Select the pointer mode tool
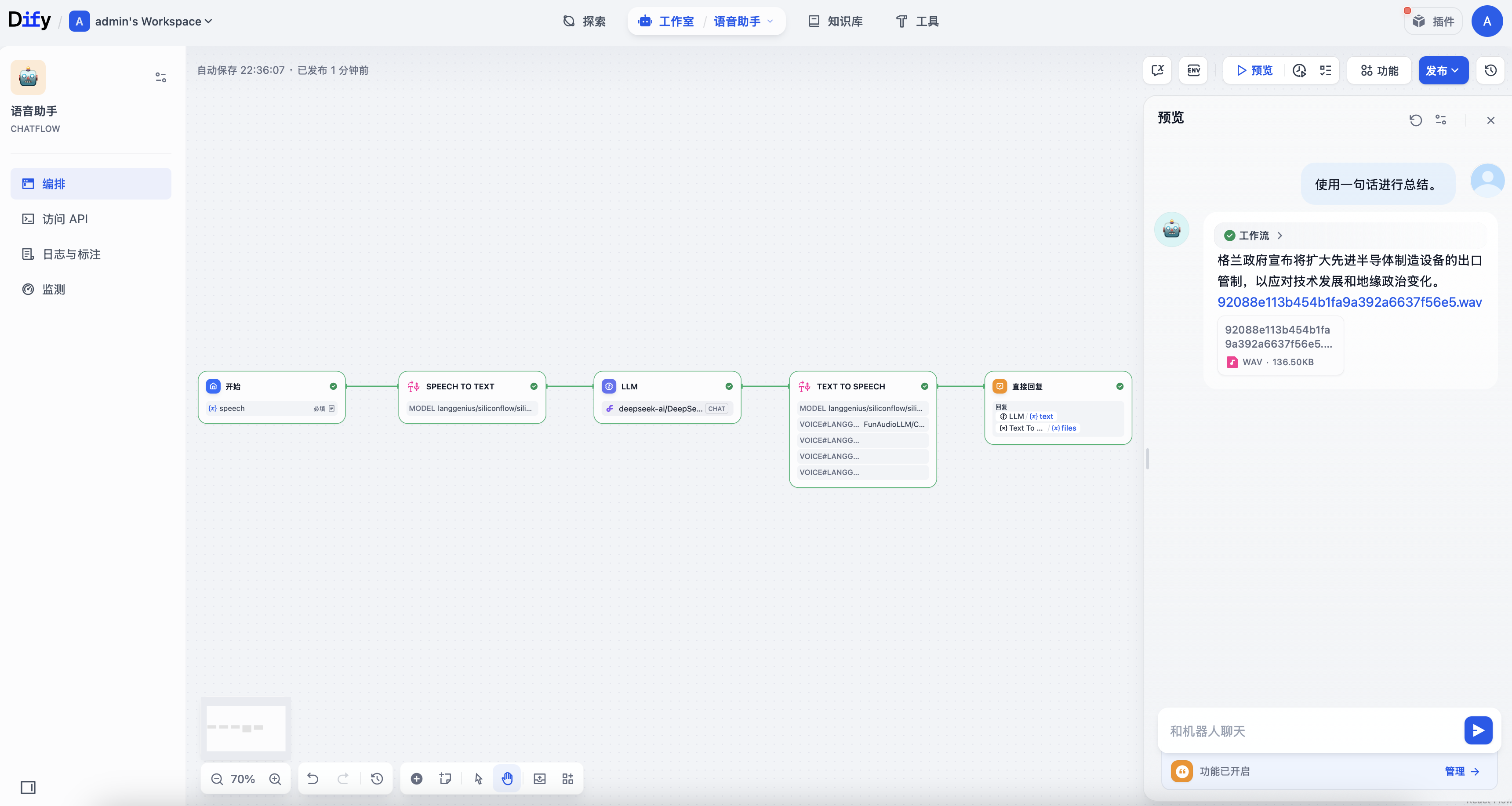The width and height of the screenshot is (1512, 806). [478, 779]
